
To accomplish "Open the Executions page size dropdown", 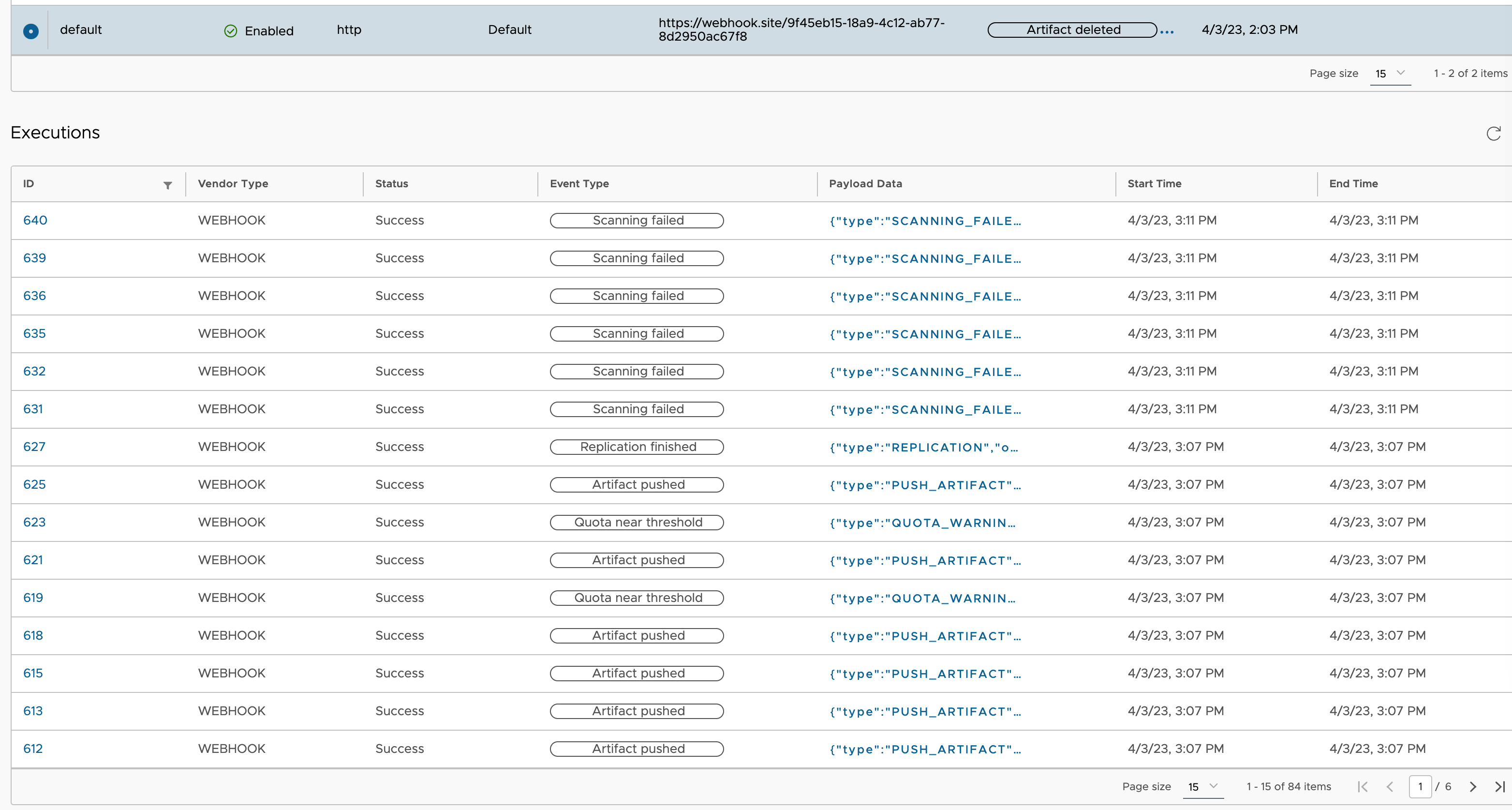I will 1203,786.
